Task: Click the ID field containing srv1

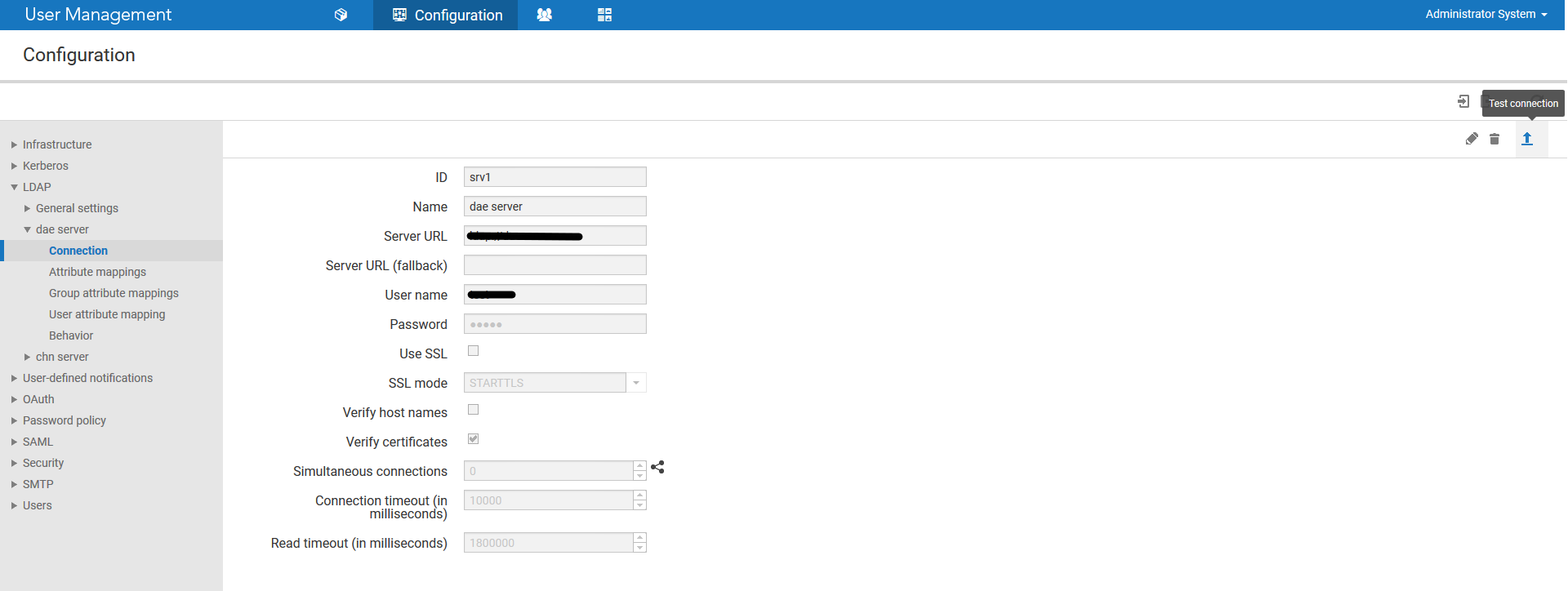Action: coord(555,177)
